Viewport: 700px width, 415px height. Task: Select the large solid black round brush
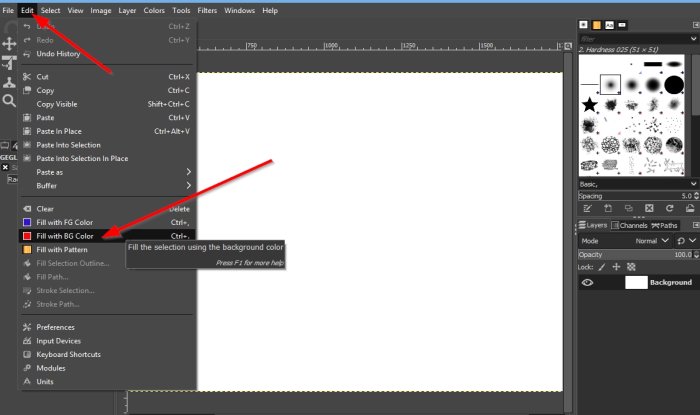pyautogui.click(x=674, y=85)
